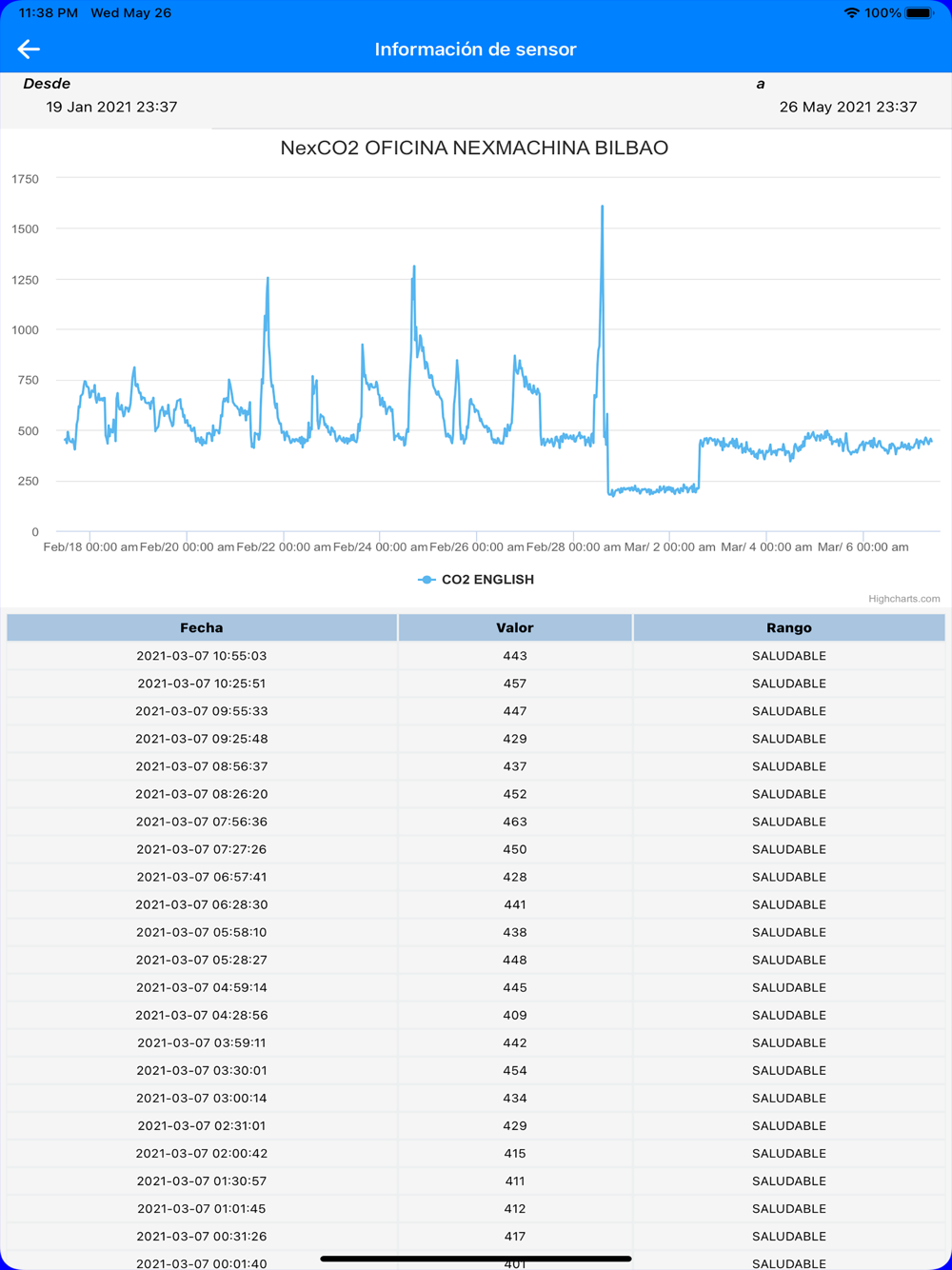Tap value 463 in Valor column
The height and width of the screenshot is (1270, 952).
pyautogui.click(x=515, y=822)
